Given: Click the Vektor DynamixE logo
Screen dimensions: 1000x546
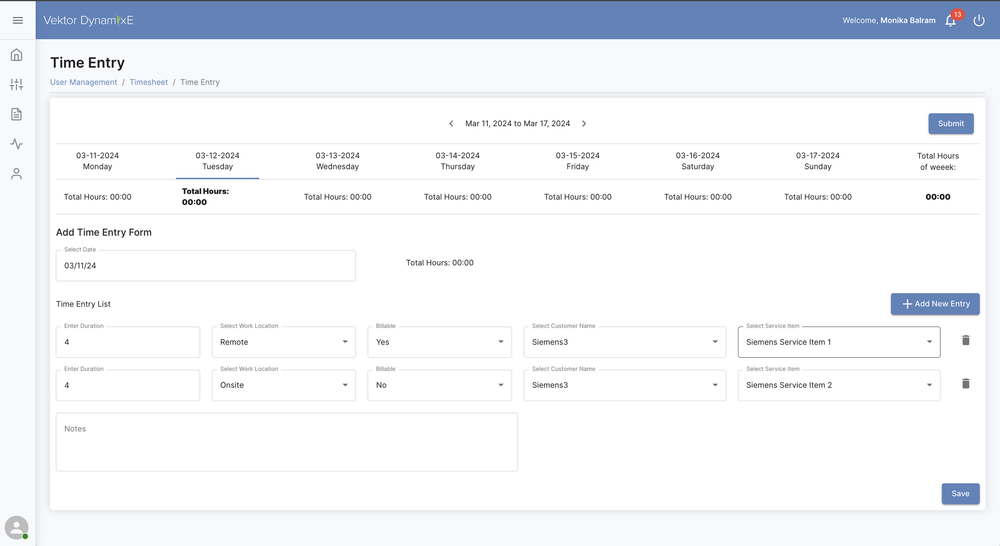Looking at the screenshot, I should pos(89,20).
